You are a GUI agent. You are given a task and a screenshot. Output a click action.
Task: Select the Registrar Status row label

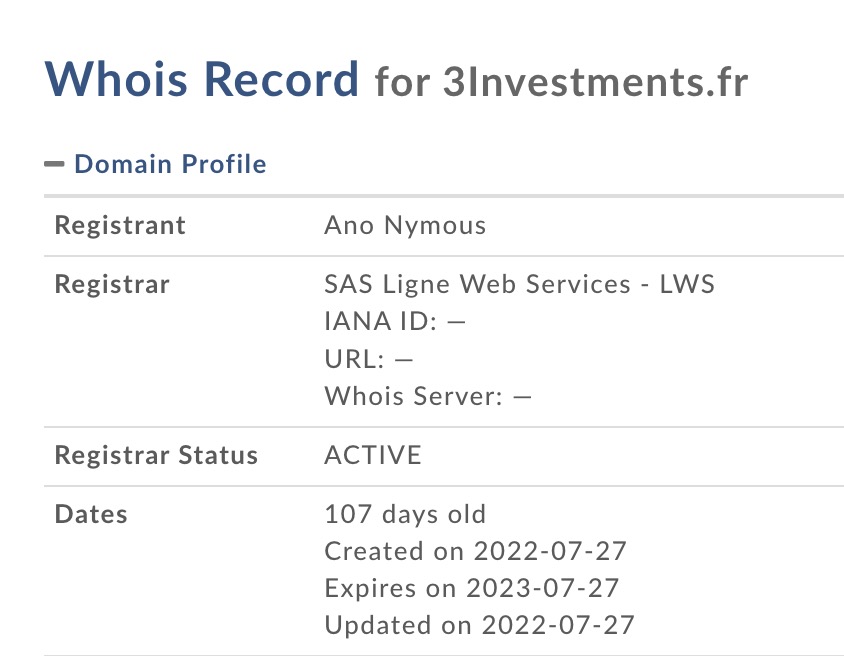156,456
